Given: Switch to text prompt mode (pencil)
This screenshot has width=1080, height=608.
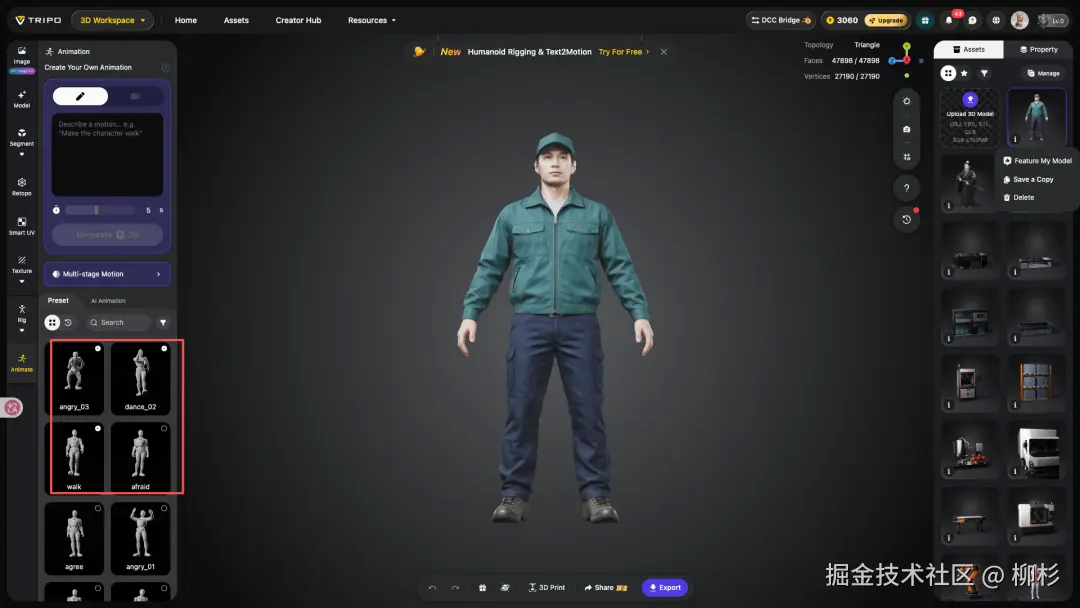Looking at the screenshot, I should pyautogui.click(x=81, y=96).
